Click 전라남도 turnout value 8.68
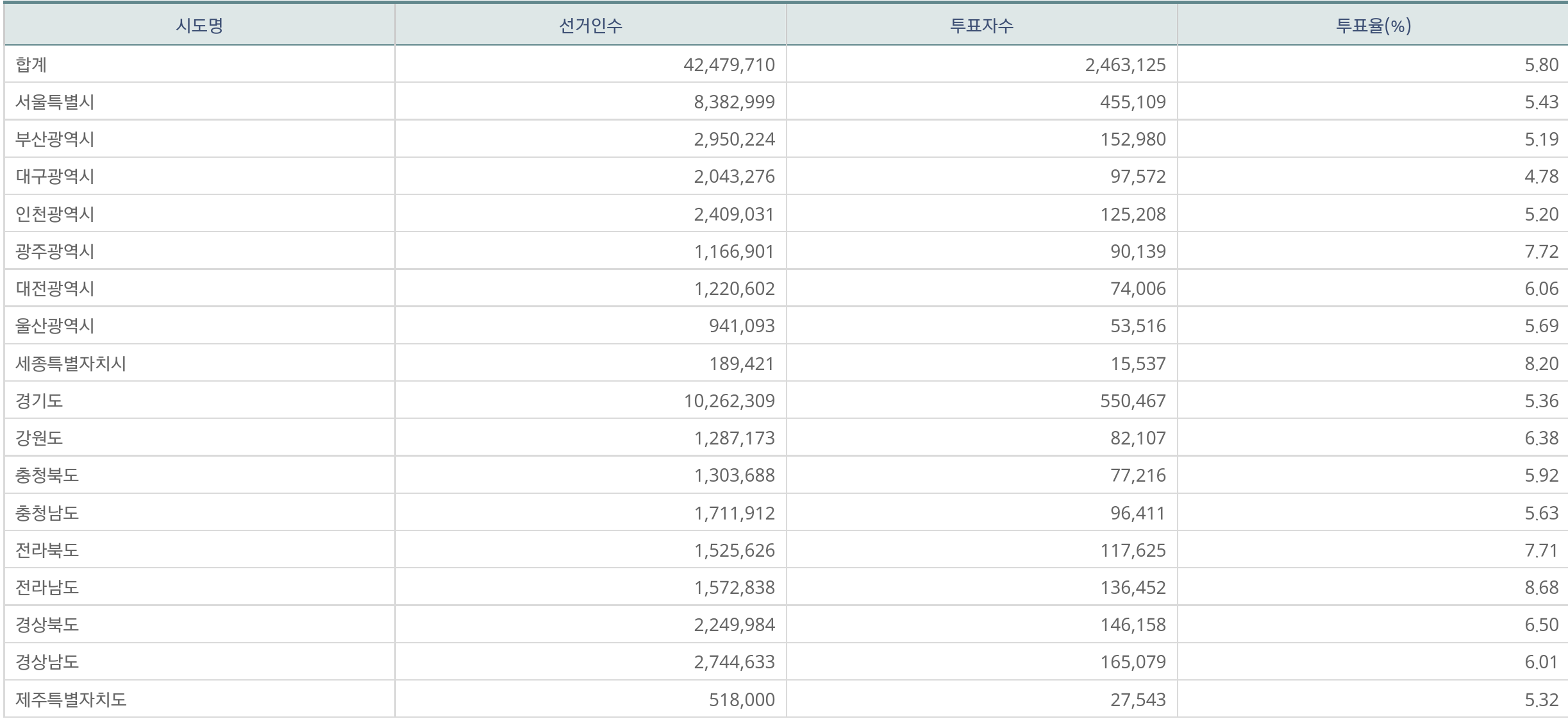This screenshot has width=1568, height=719. (x=1541, y=588)
